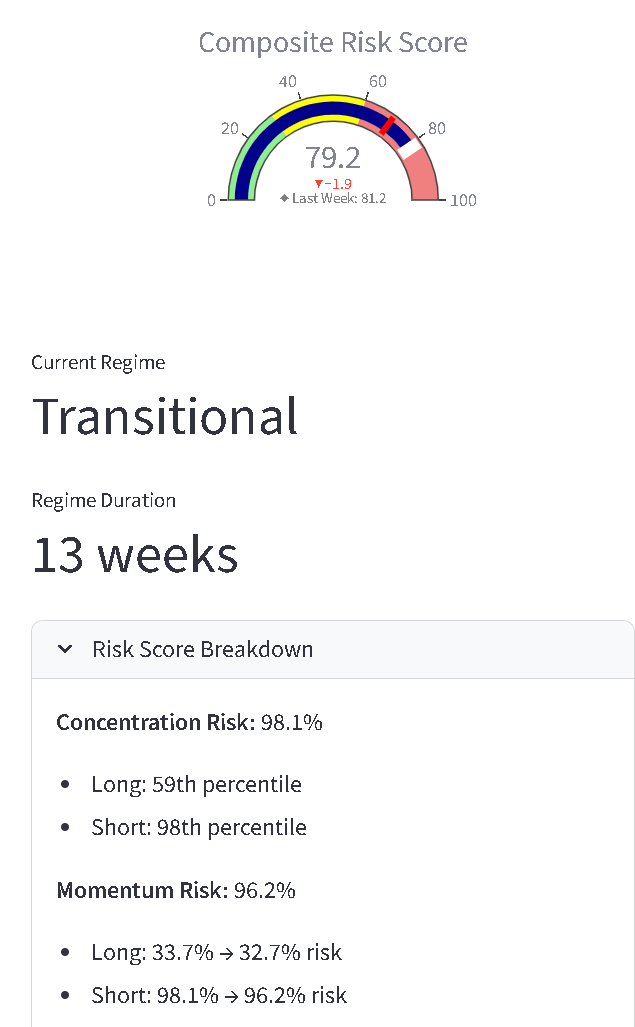Collapse the Risk Score Breakdown chevron
635x1027 pixels.
[65, 649]
